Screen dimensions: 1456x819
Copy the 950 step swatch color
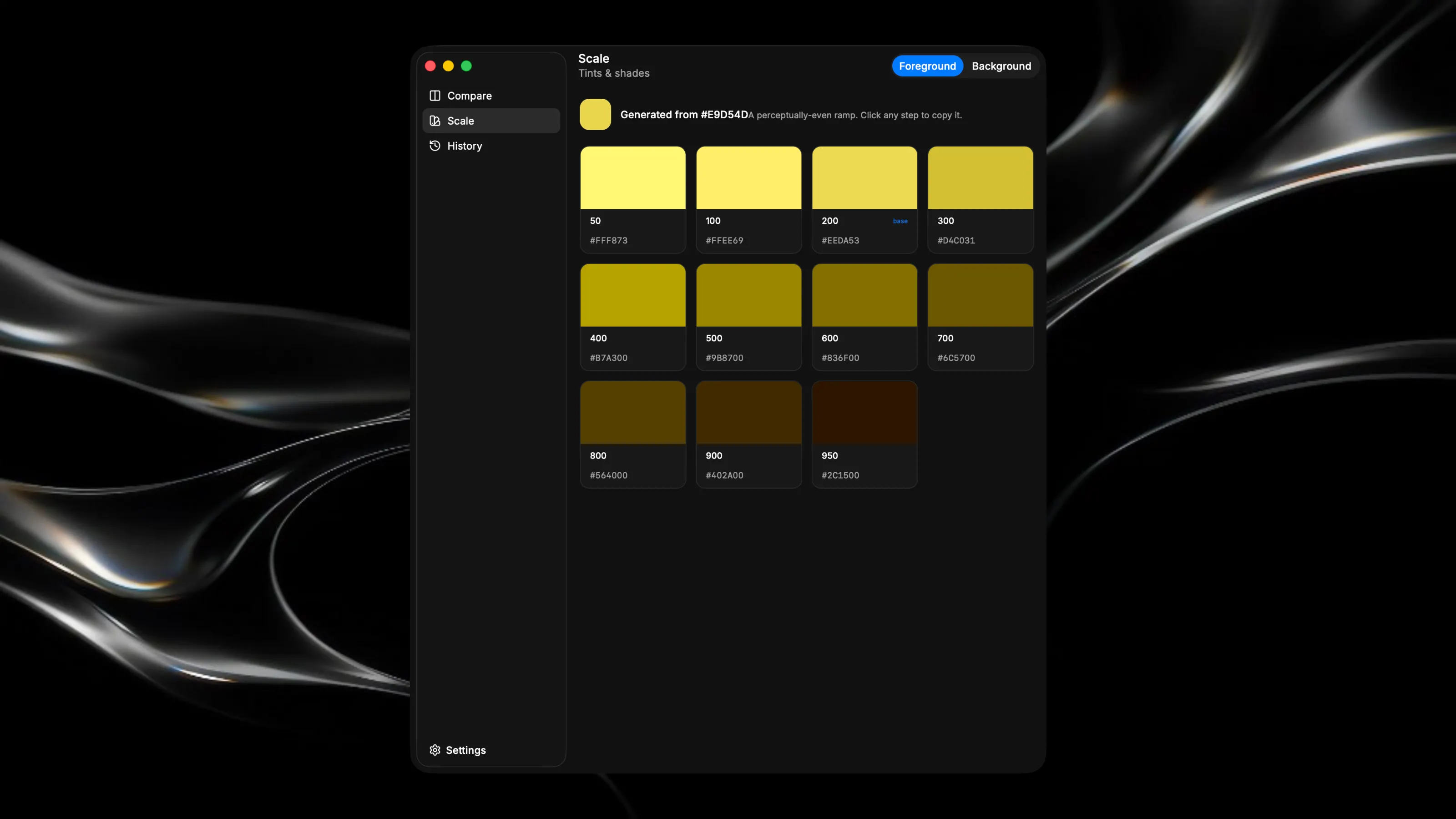(864, 413)
